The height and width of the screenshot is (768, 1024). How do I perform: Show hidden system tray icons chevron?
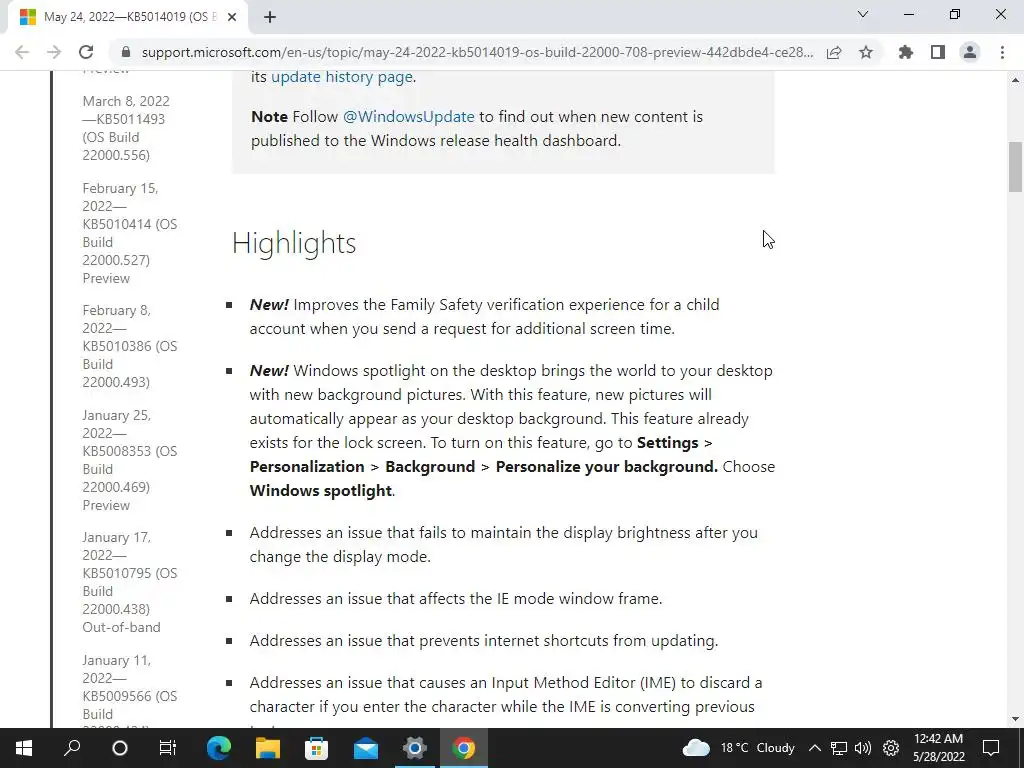pos(814,748)
